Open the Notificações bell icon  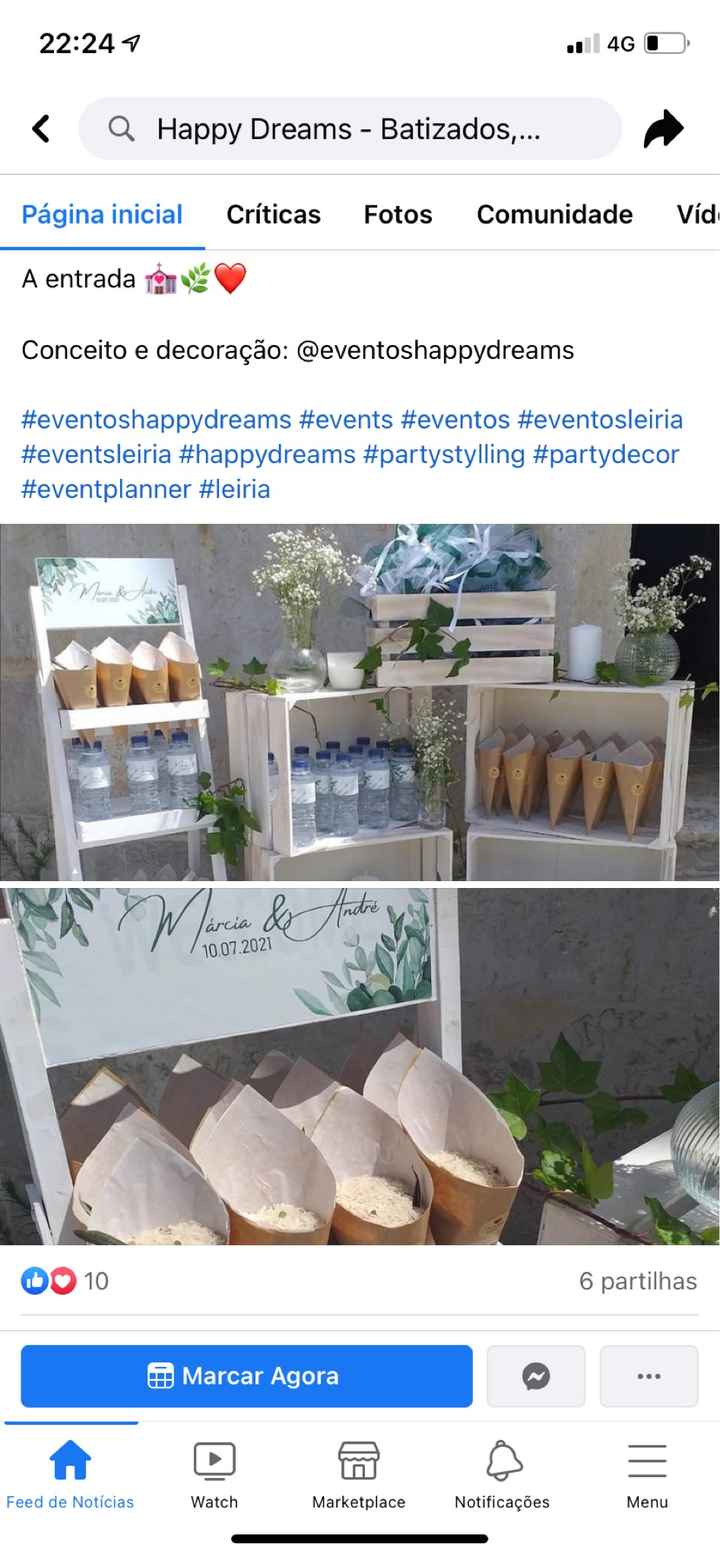point(503,1462)
